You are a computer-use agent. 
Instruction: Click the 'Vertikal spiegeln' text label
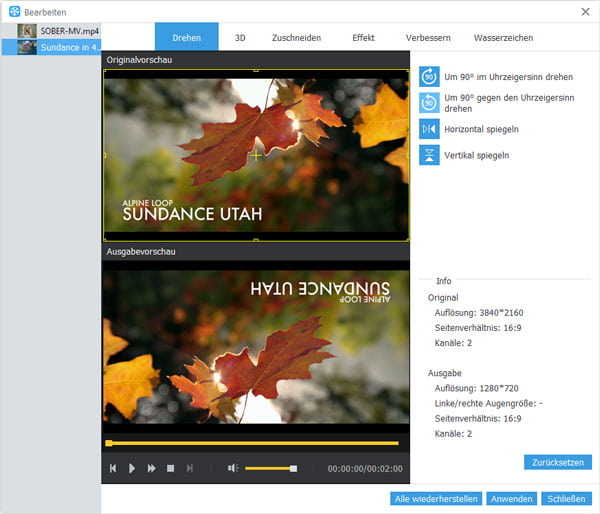point(476,155)
